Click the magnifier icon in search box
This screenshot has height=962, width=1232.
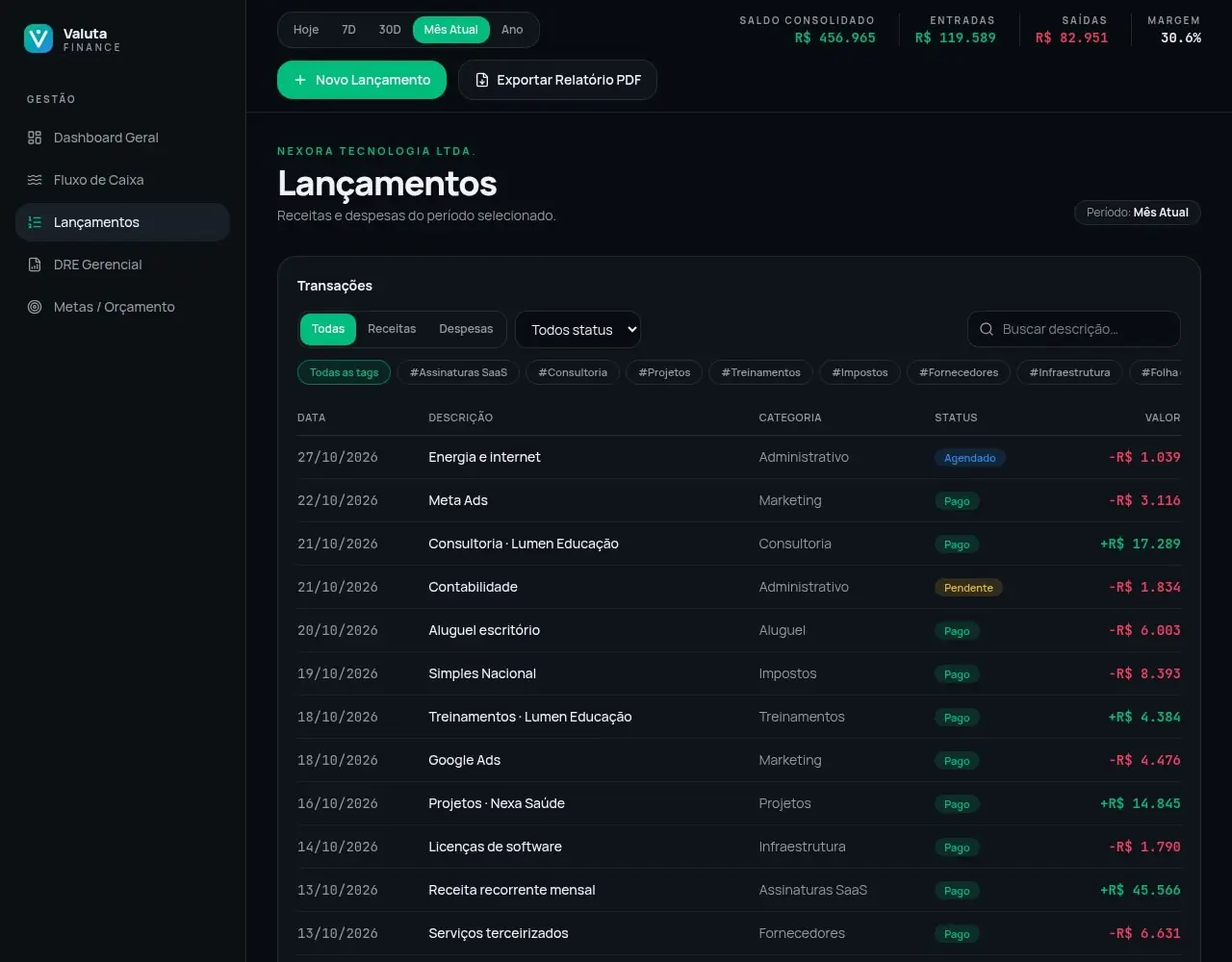tap(987, 329)
